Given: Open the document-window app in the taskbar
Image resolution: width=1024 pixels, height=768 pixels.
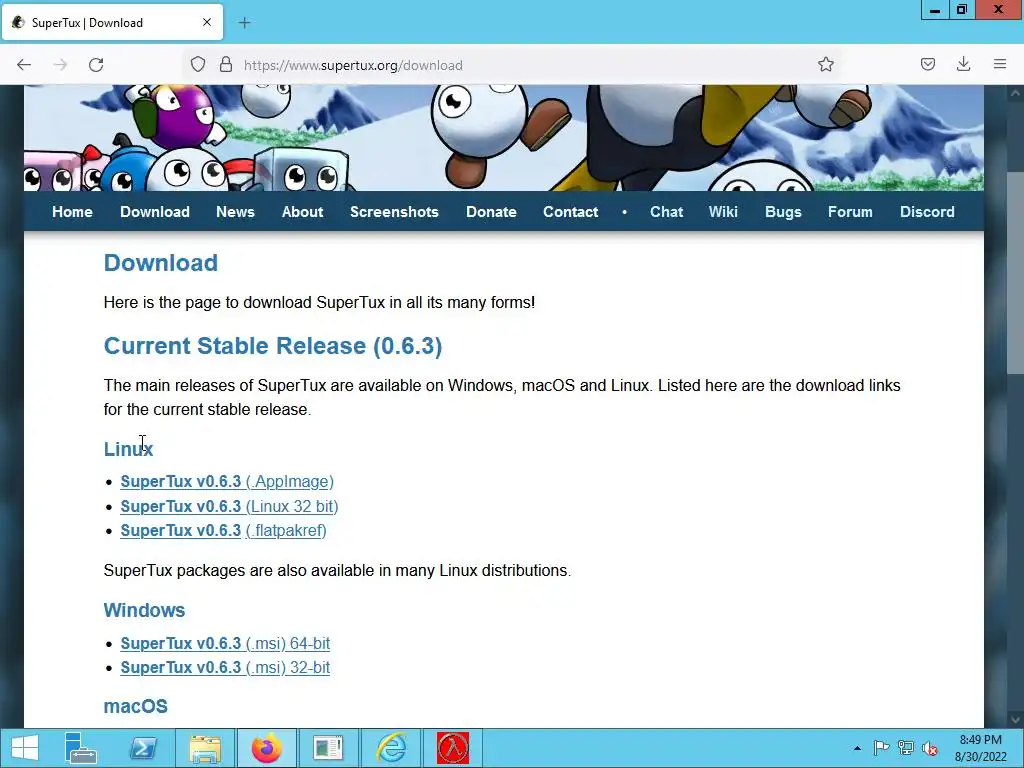Looking at the screenshot, I should click(328, 748).
